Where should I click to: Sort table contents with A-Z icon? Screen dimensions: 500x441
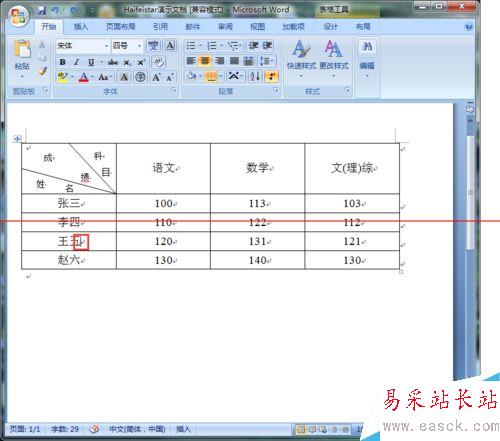[255, 77]
